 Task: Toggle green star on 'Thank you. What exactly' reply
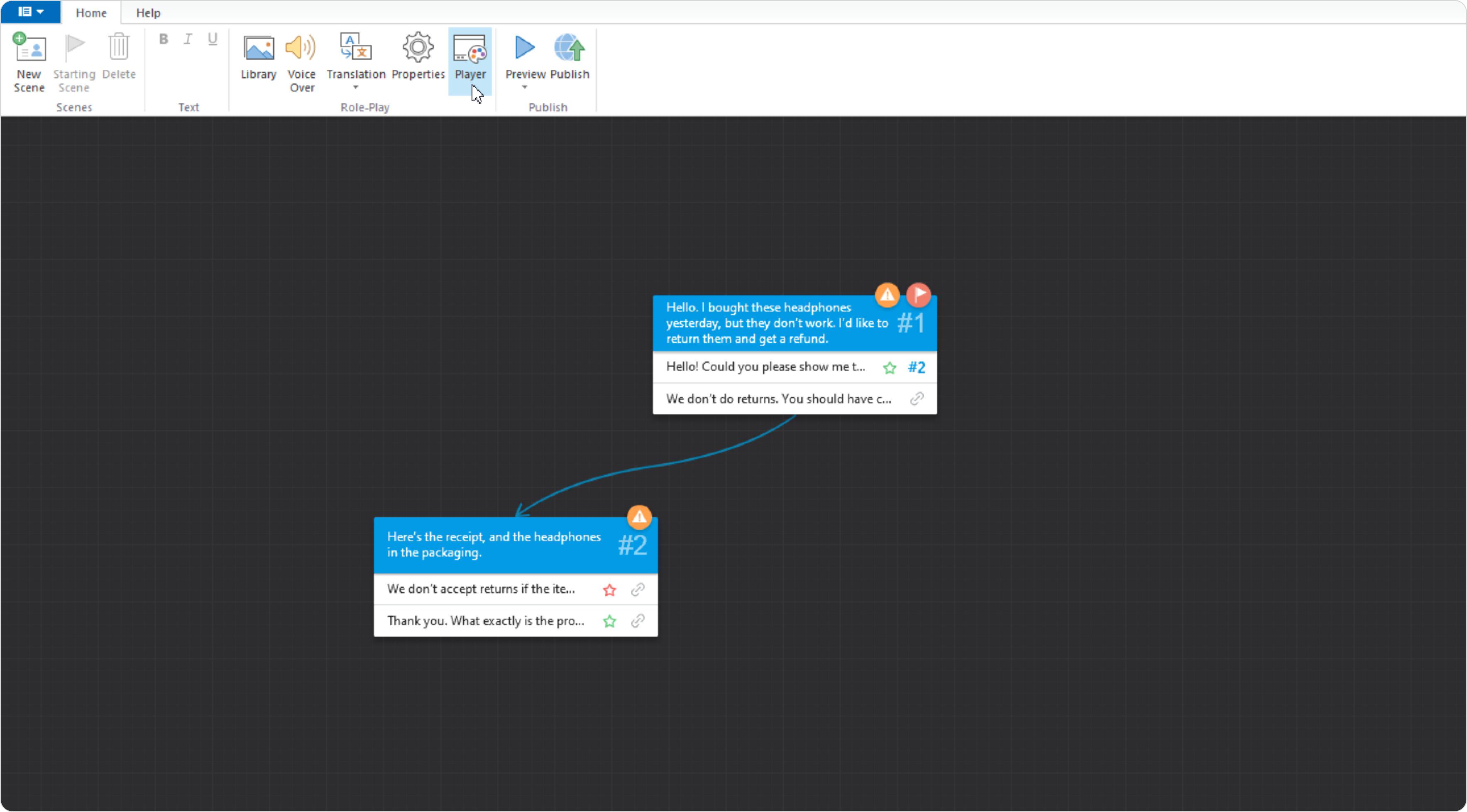(x=609, y=621)
